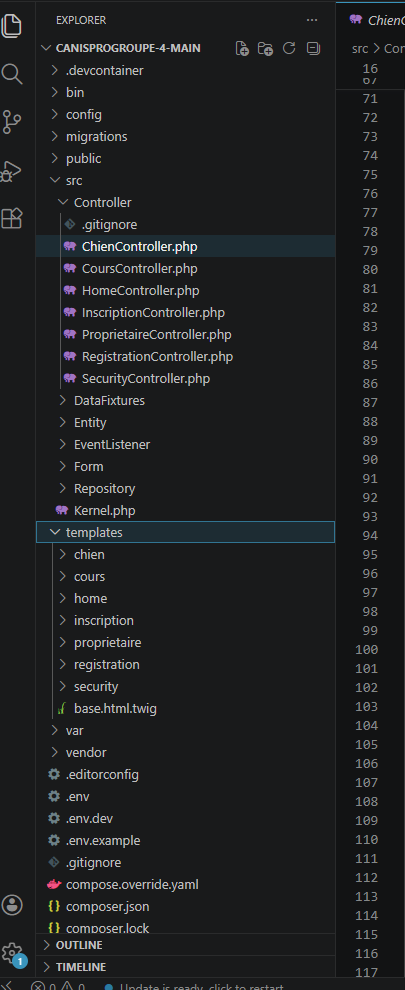Expand the Entity folder
The width and height of the screenshot is (405, 990).
tap(186, 422)
